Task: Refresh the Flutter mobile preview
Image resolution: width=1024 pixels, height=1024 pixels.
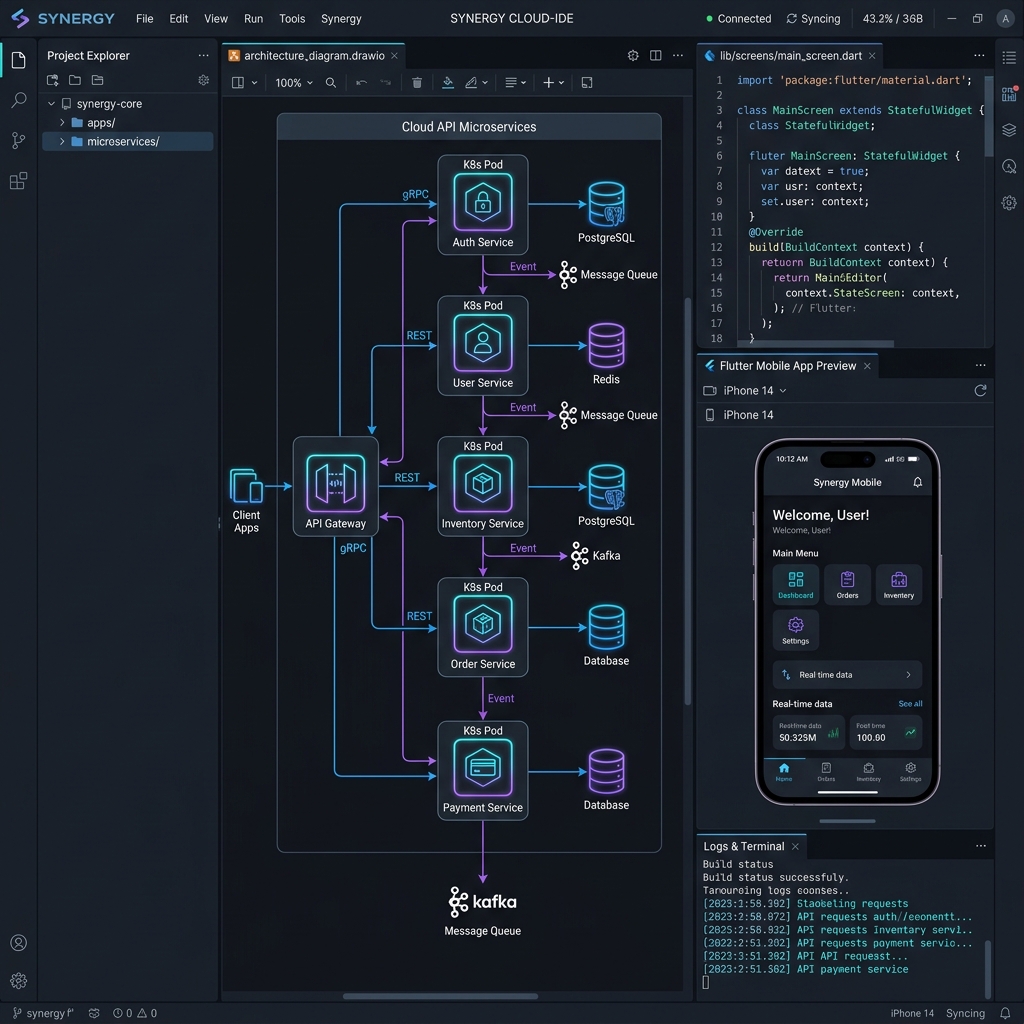Action: tap(980, 391)
